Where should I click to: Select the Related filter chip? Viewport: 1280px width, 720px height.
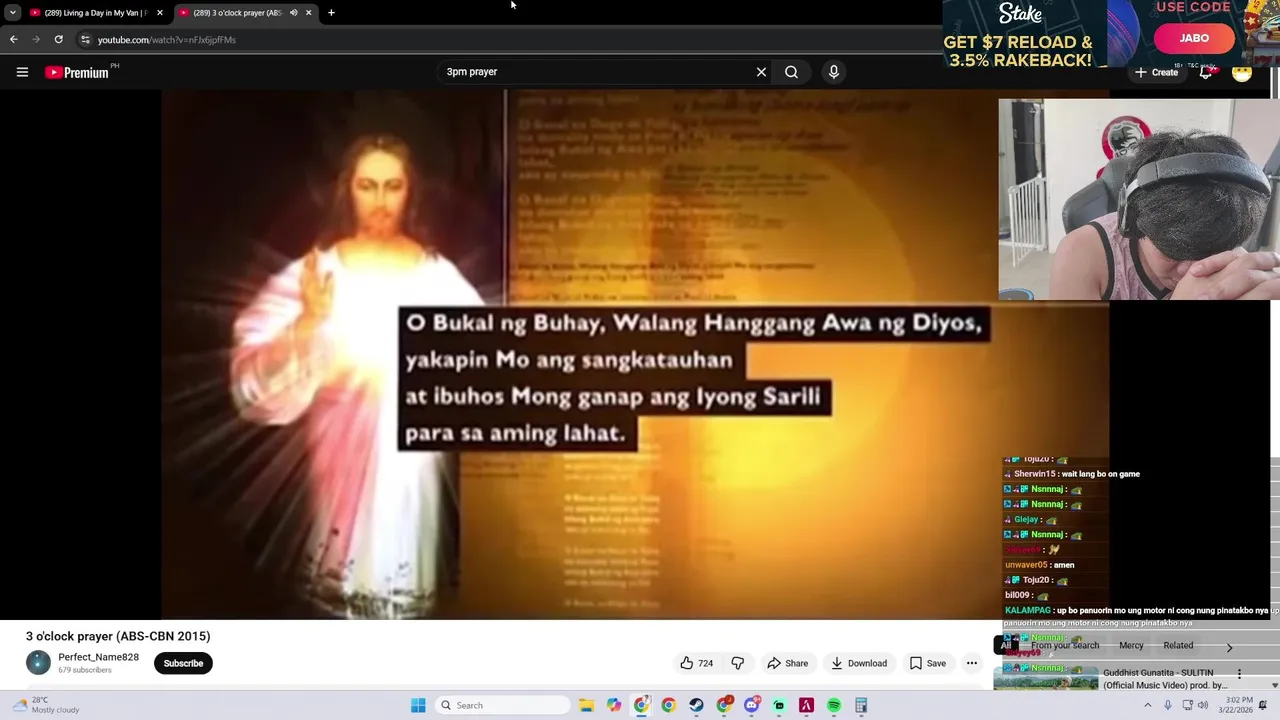(x=1178, y=646)
